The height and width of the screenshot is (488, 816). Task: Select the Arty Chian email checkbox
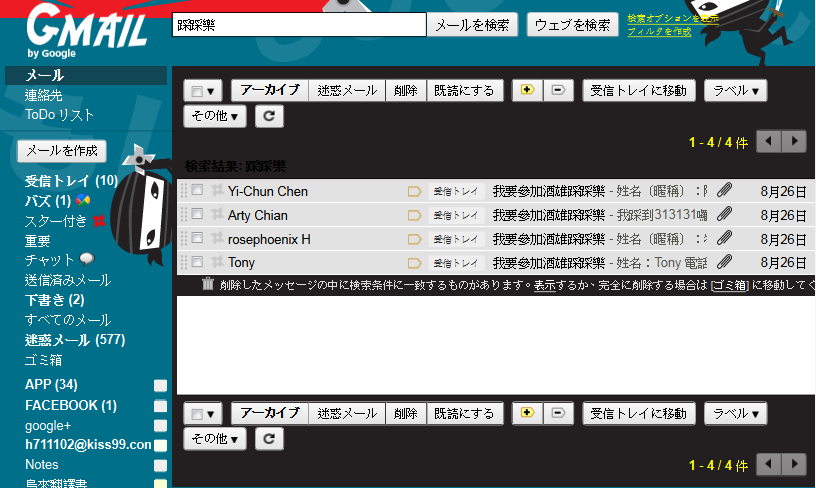[x=198, y=215]
